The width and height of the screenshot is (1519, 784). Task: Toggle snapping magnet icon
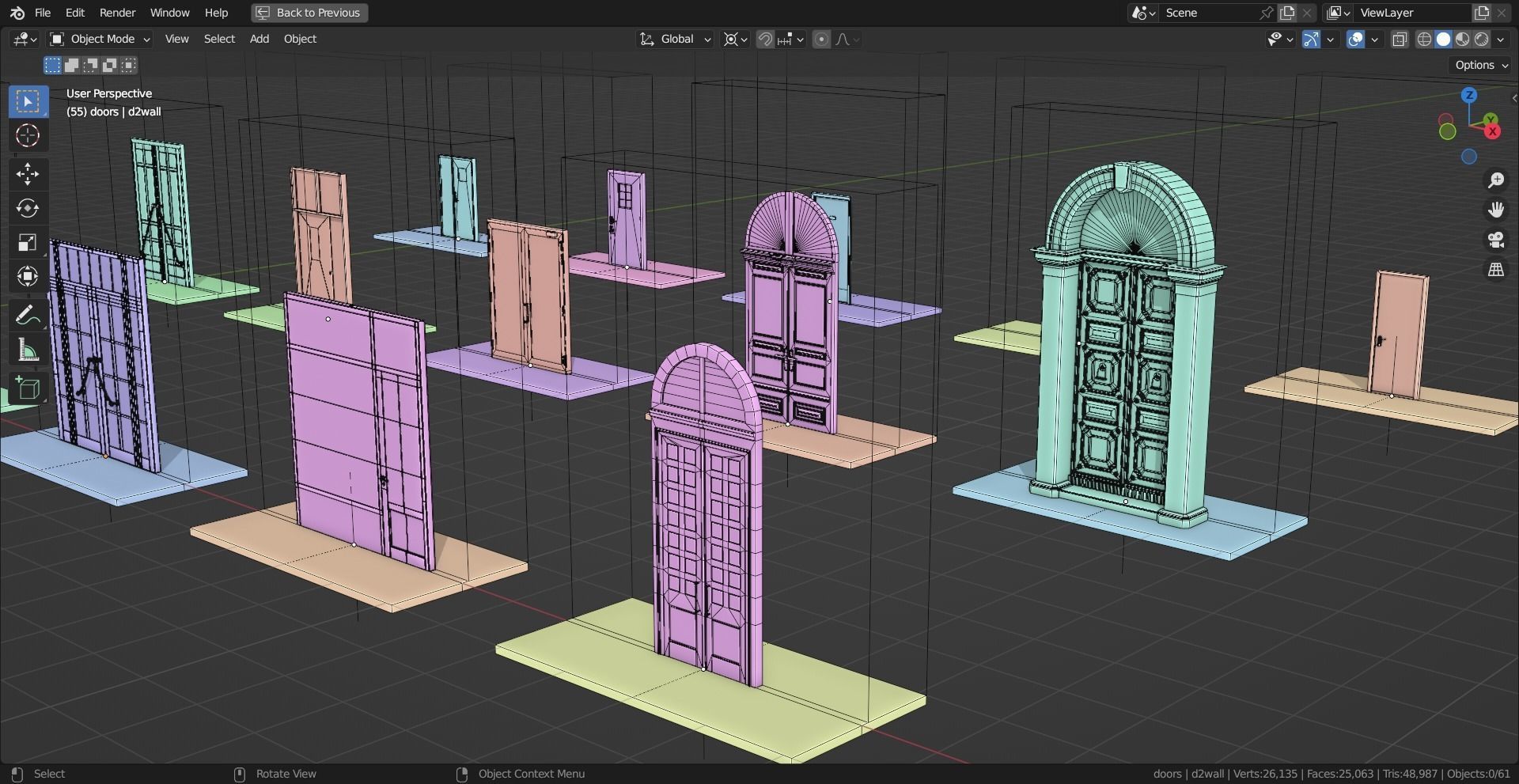pos(765,39)
